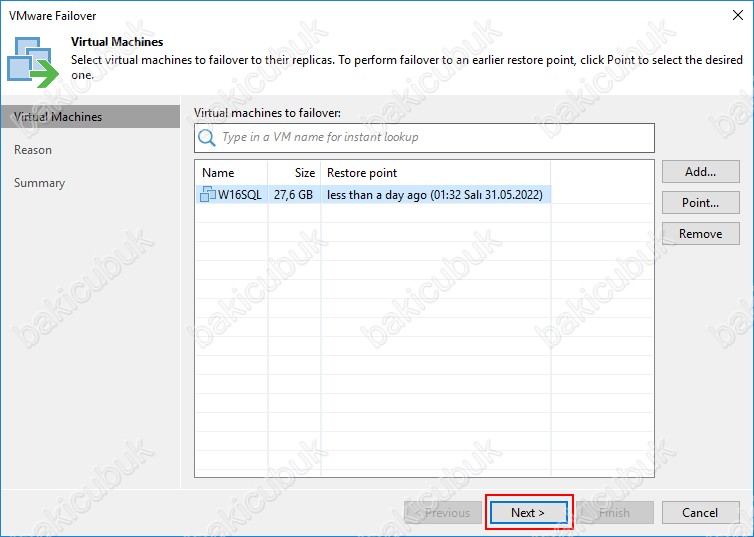Close the VMware Failover dialog
This screenshot has width=754, height=537.
pos(738,15)
